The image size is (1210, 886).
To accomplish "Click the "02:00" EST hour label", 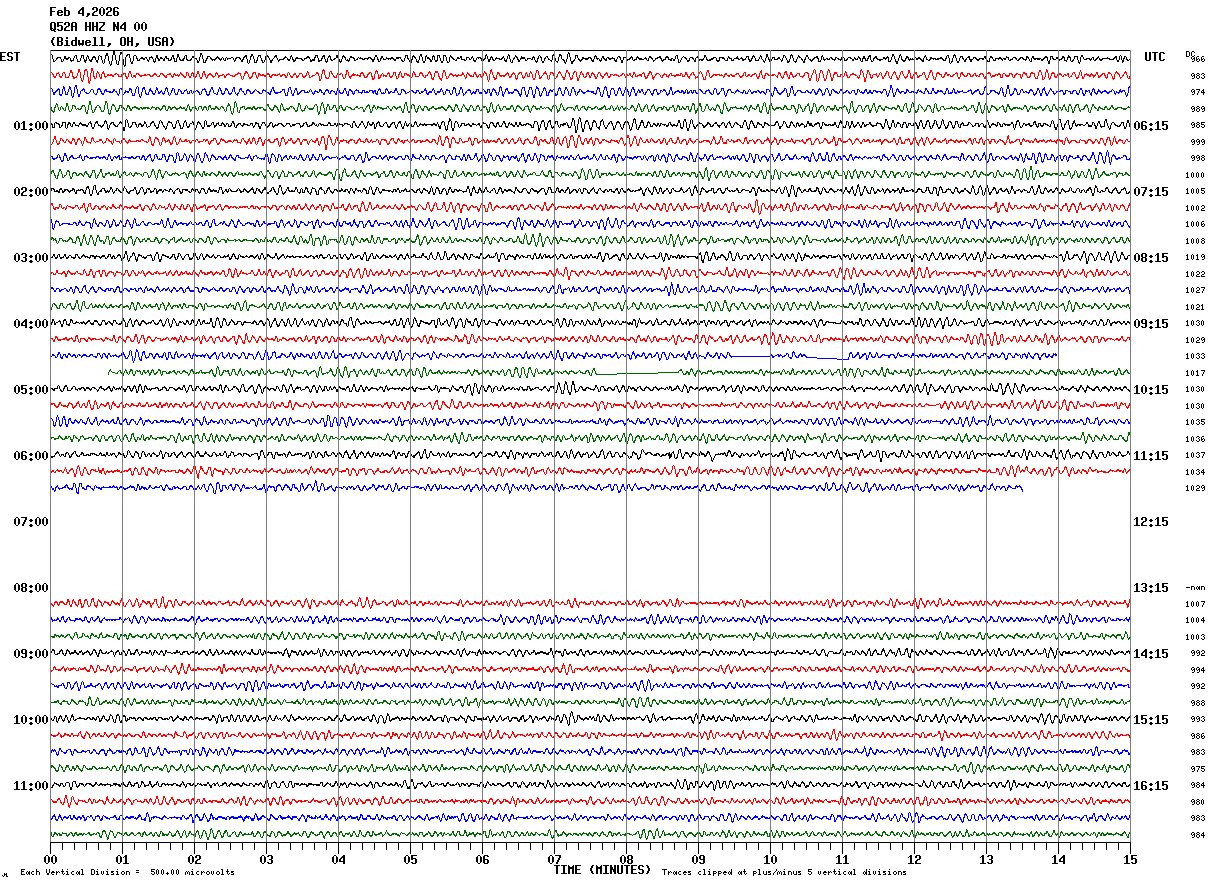I will click(x=30, y=192).
